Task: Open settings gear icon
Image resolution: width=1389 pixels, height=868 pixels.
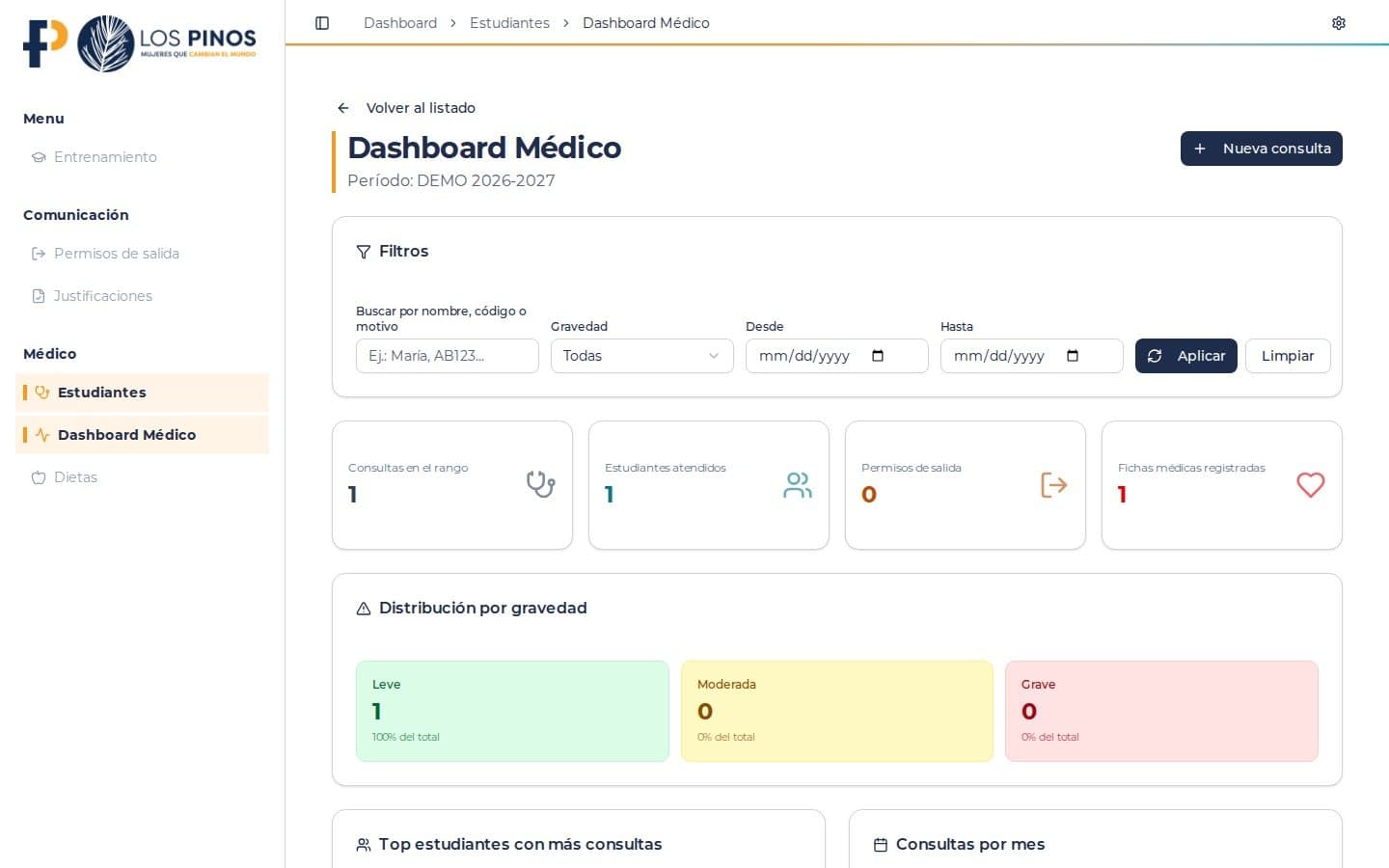Action: pyautogui.click(x=1339, y=23)
